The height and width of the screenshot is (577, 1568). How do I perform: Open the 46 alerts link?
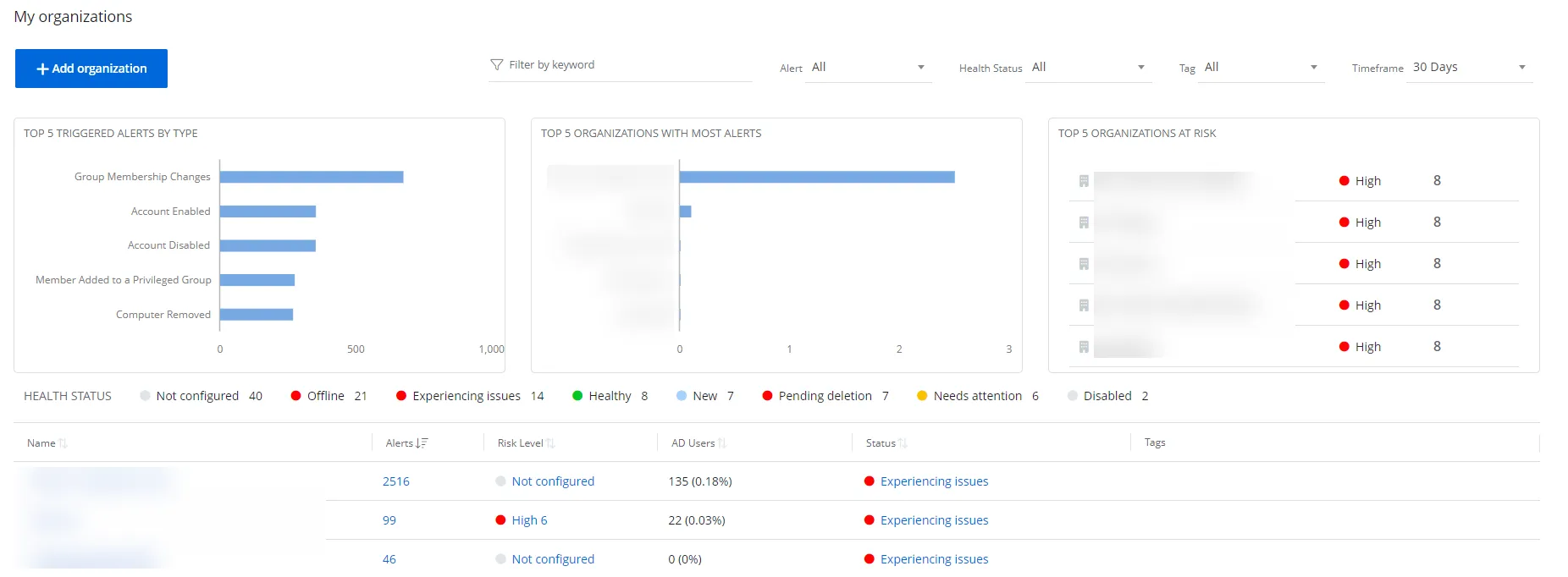pyautogui.click(x=389, y=559)
